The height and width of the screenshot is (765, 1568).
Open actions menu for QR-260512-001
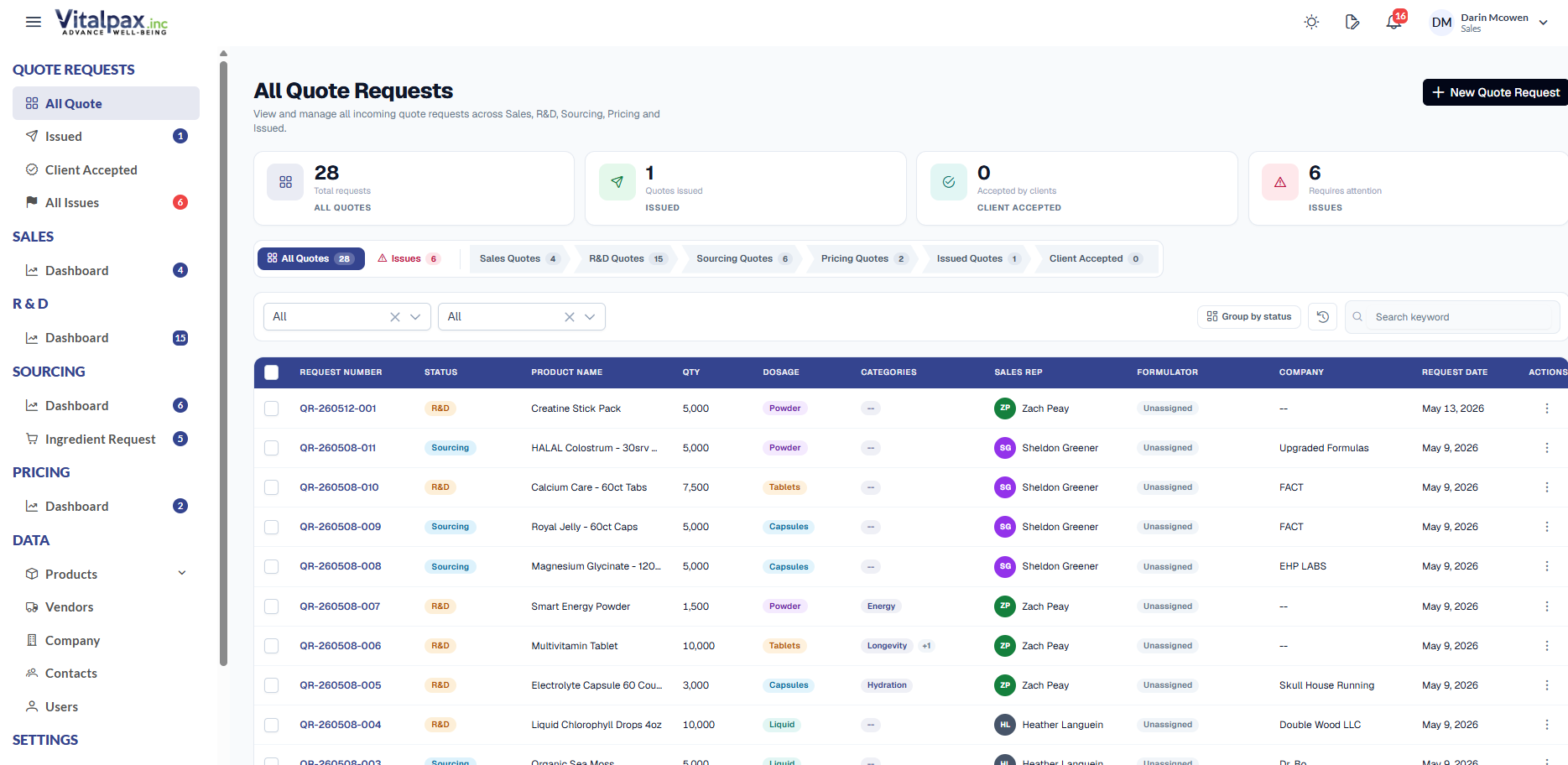coord(1547,409)
